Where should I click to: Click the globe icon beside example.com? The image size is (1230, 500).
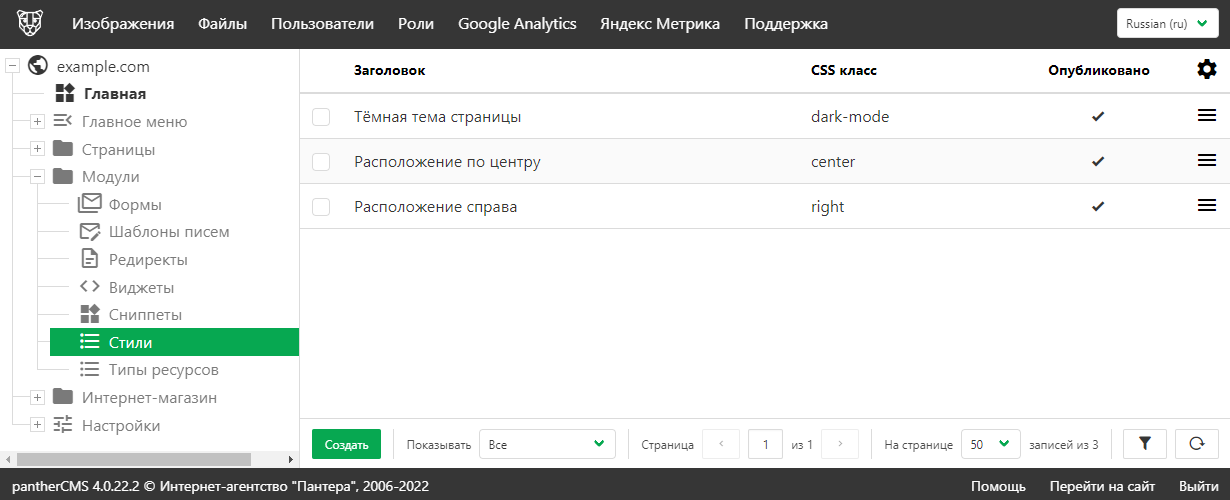click(x=39, y=66)
